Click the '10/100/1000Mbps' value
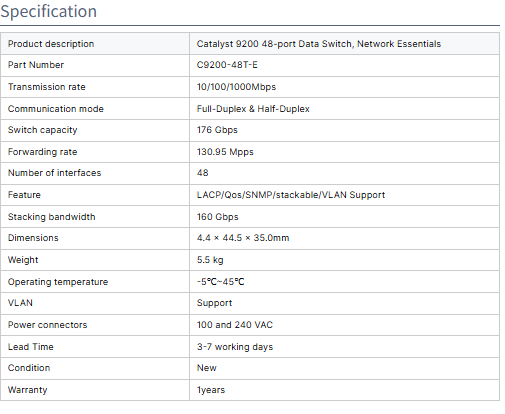Image resolution: width=505 pixels, height=414 pixels. pyautogui.click(x=236, y=87)
